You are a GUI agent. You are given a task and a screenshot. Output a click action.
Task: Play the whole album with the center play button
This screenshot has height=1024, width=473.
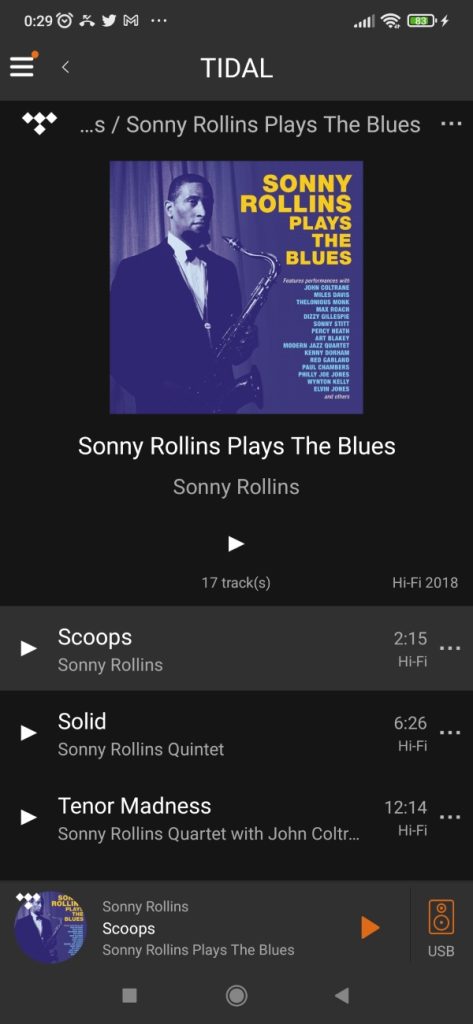[236, 543]
